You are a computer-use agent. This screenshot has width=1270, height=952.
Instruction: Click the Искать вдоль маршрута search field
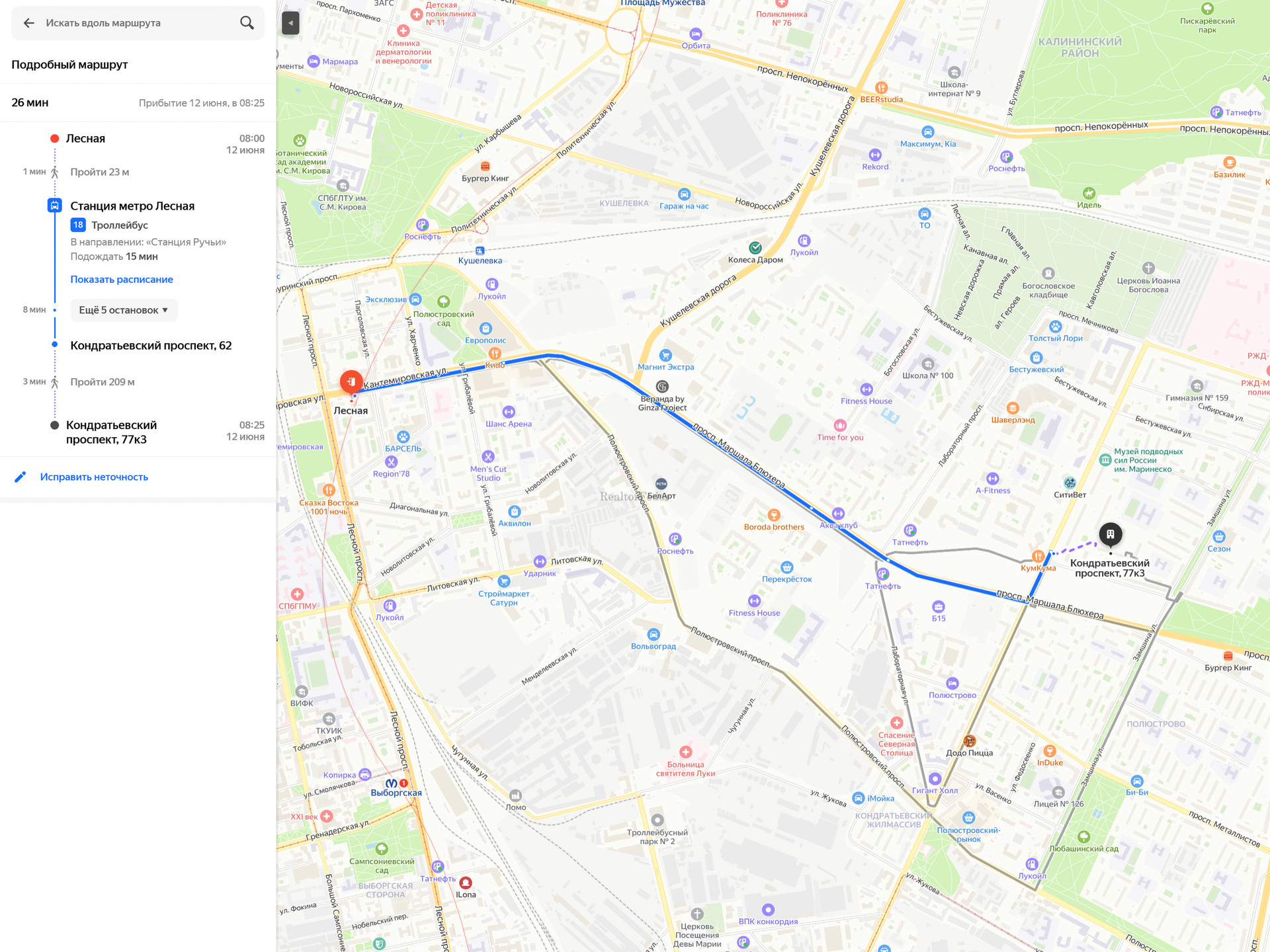[x=132, y=23]
